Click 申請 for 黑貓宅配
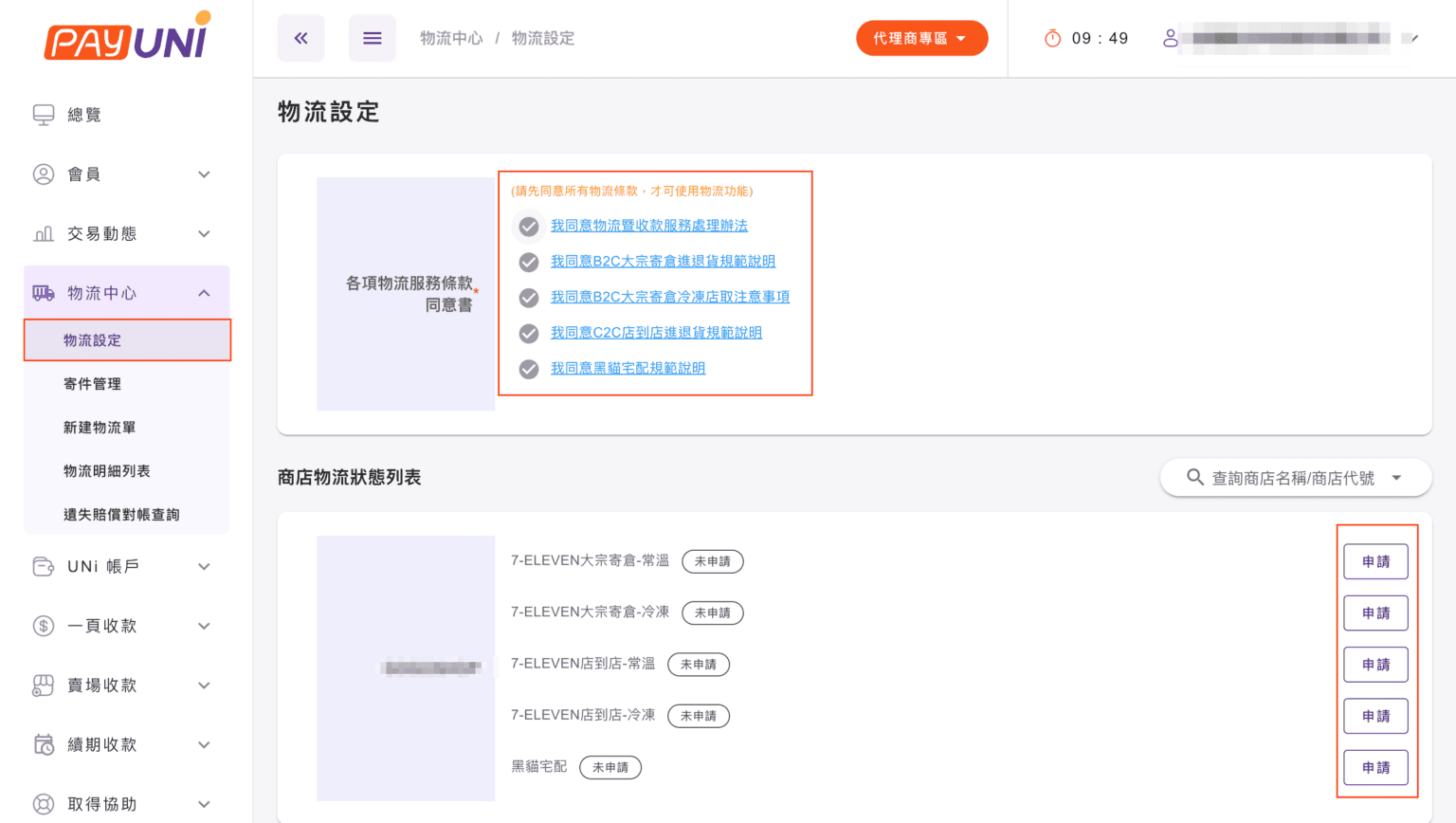 click(x=1375, y=767)
